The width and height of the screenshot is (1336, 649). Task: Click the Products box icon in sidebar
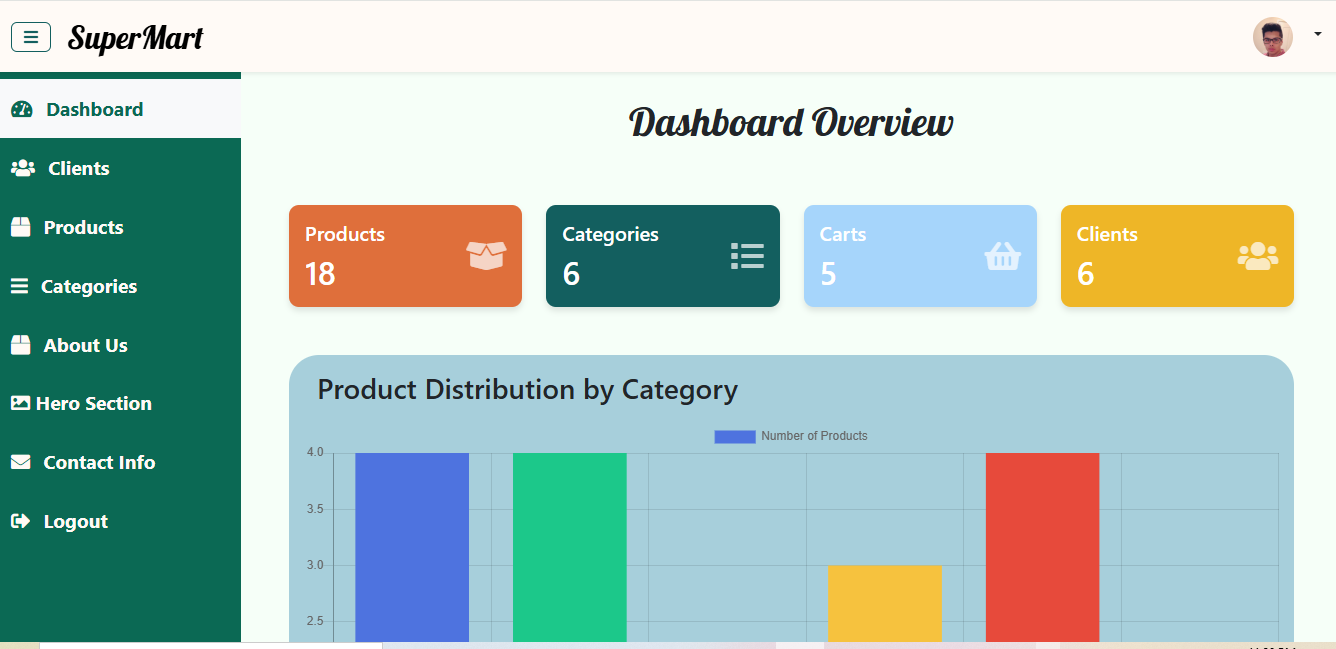pyautogui.click(x=21, y=227)
